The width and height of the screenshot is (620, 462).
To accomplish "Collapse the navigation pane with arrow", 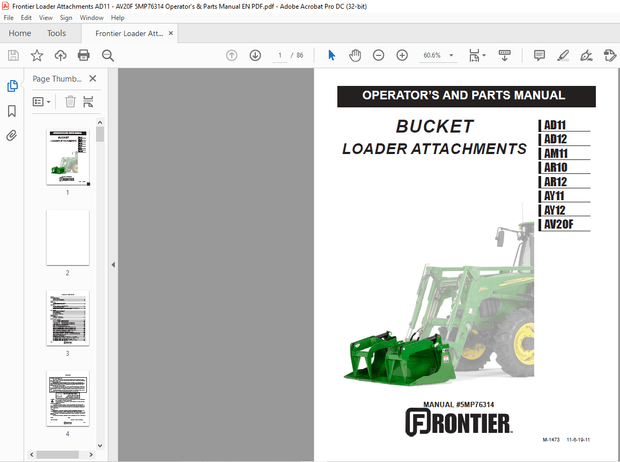I will [x=113, y=265].
